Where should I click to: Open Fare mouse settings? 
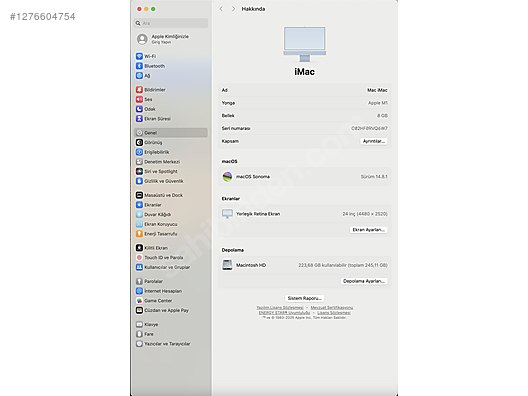pyautogui.click(x=145, y=334)
